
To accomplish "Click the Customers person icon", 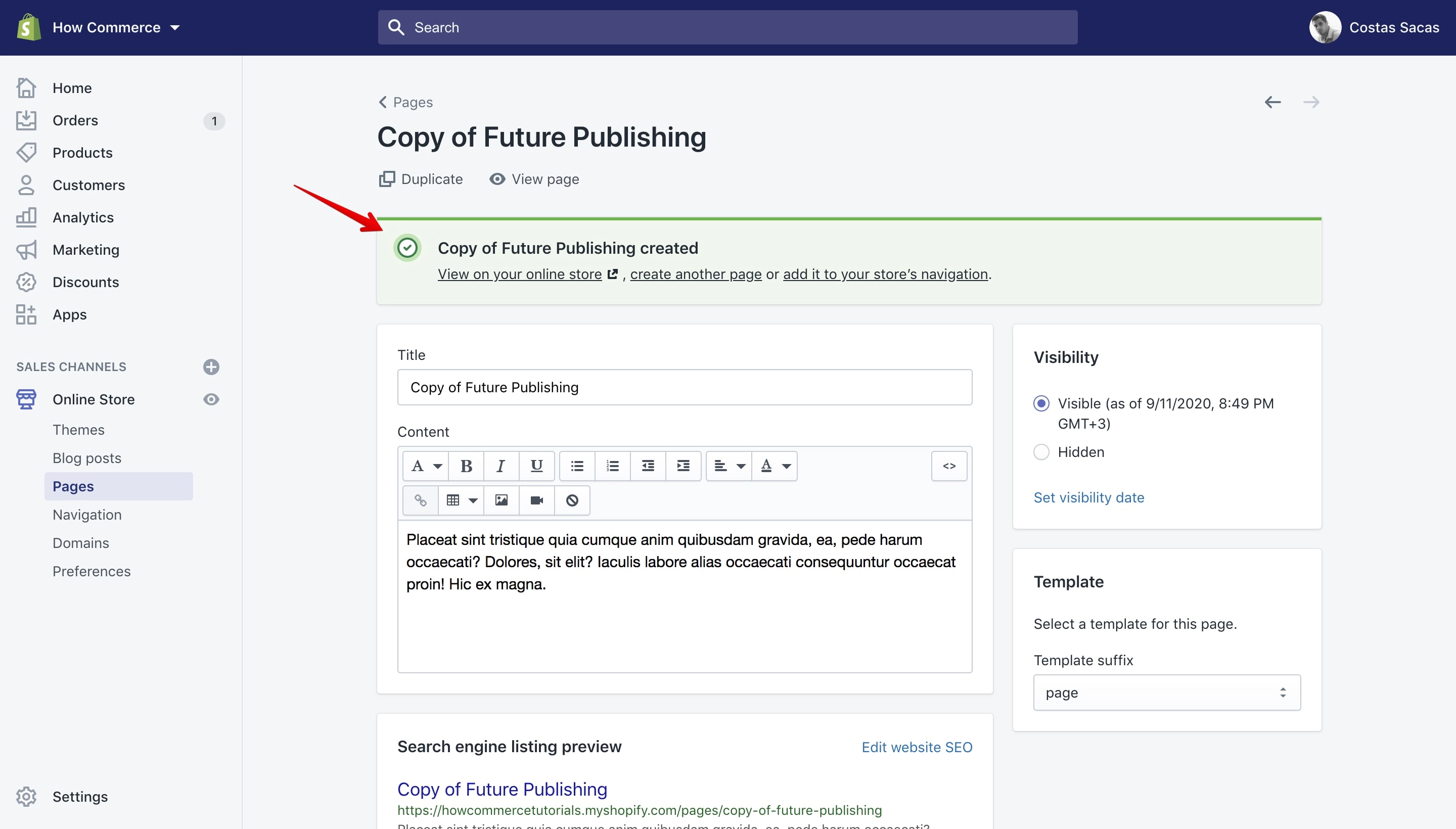I will coord(26,185).
